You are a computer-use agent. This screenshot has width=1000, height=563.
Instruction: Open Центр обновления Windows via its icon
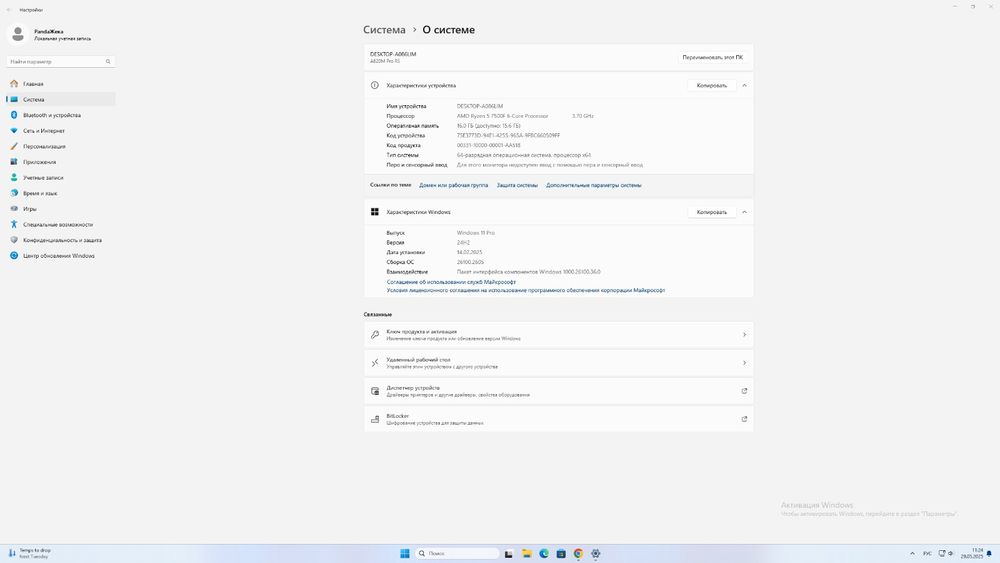point(14,256)
